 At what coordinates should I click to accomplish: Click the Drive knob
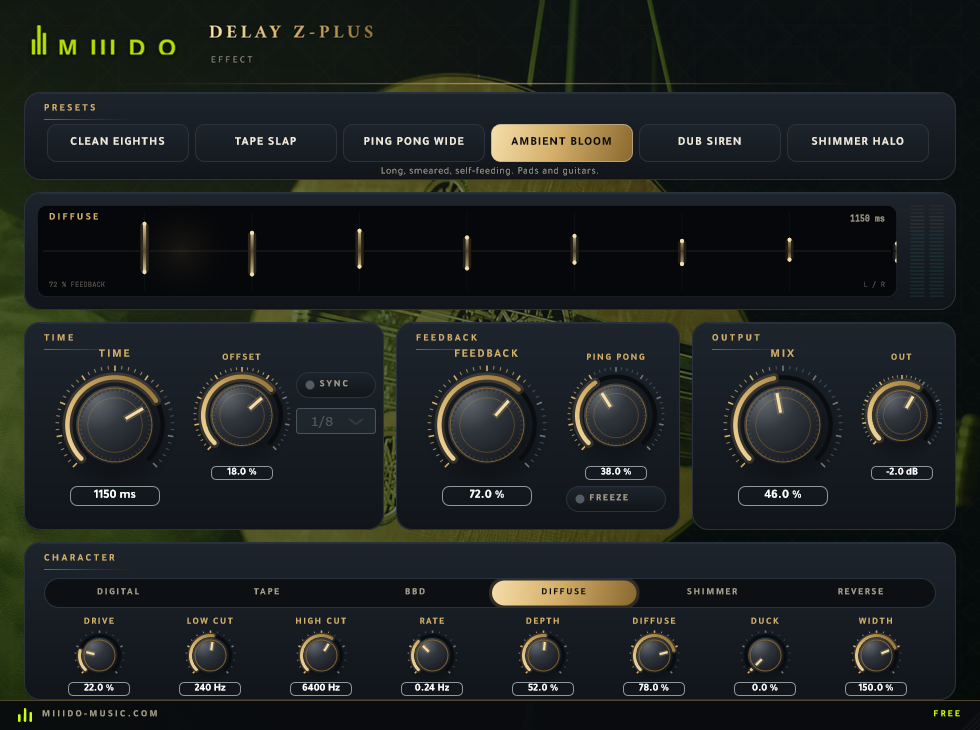coord(99,655)
